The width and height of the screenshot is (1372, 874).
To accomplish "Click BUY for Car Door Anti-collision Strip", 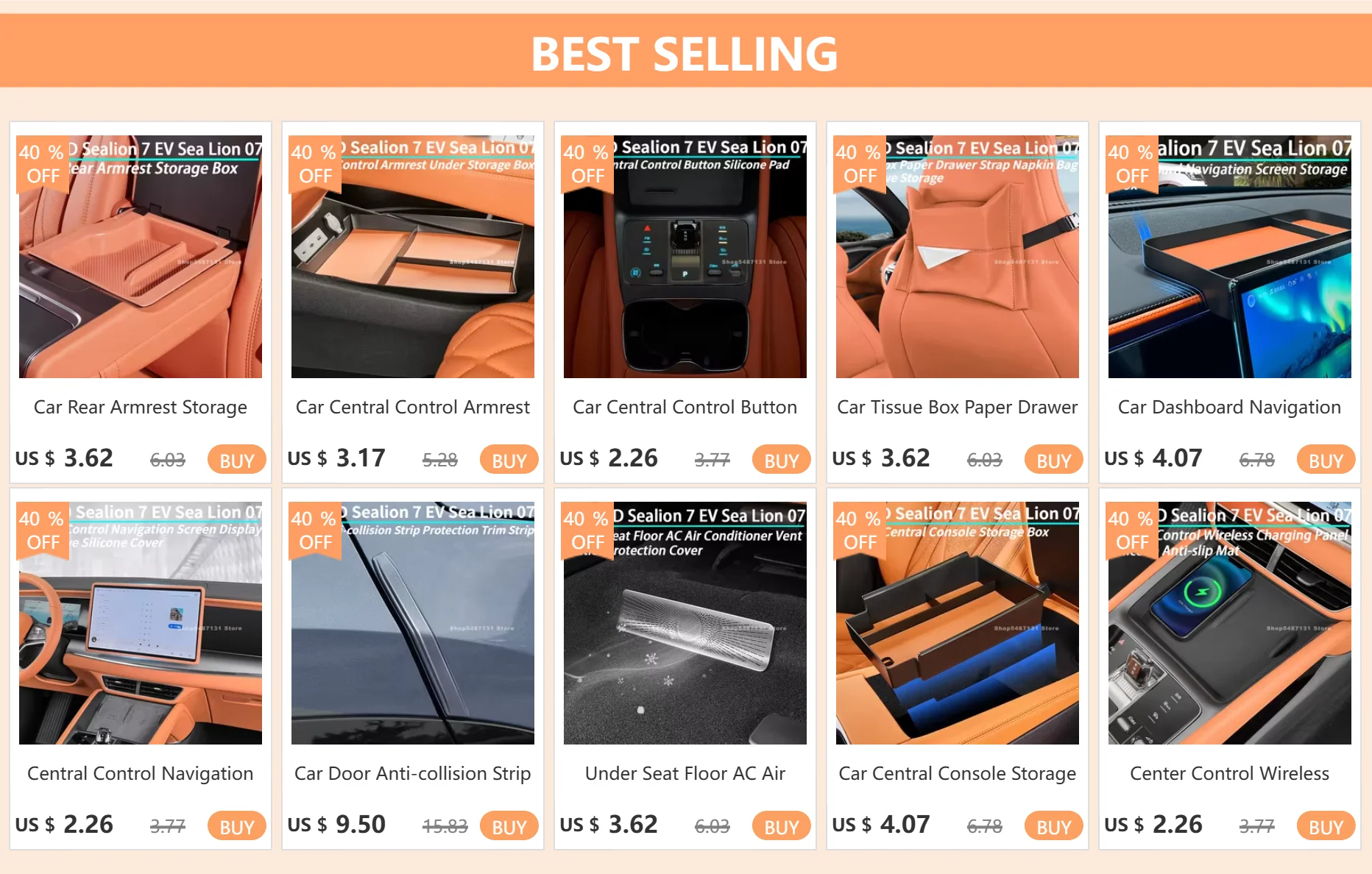I will 509,826.
